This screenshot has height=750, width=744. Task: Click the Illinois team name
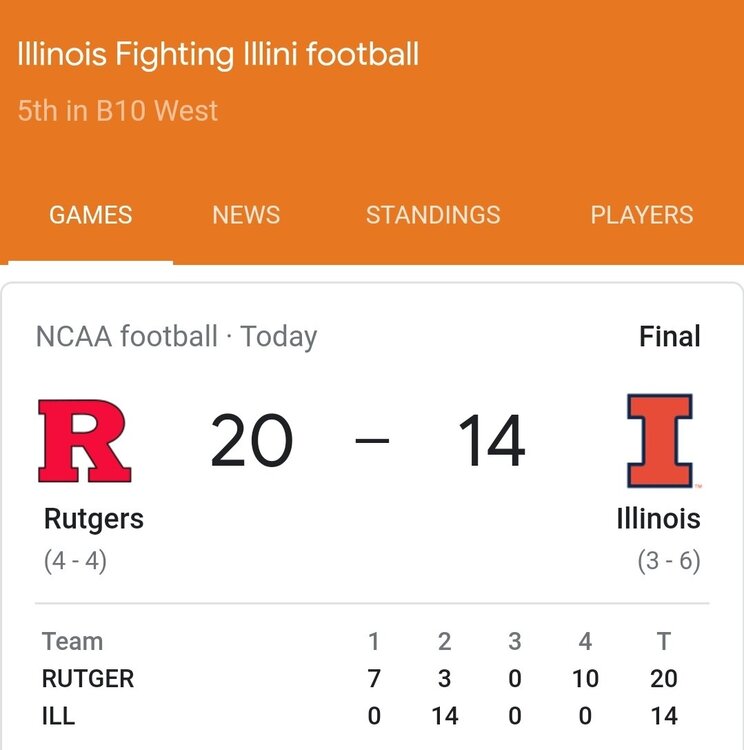[658, 519]
